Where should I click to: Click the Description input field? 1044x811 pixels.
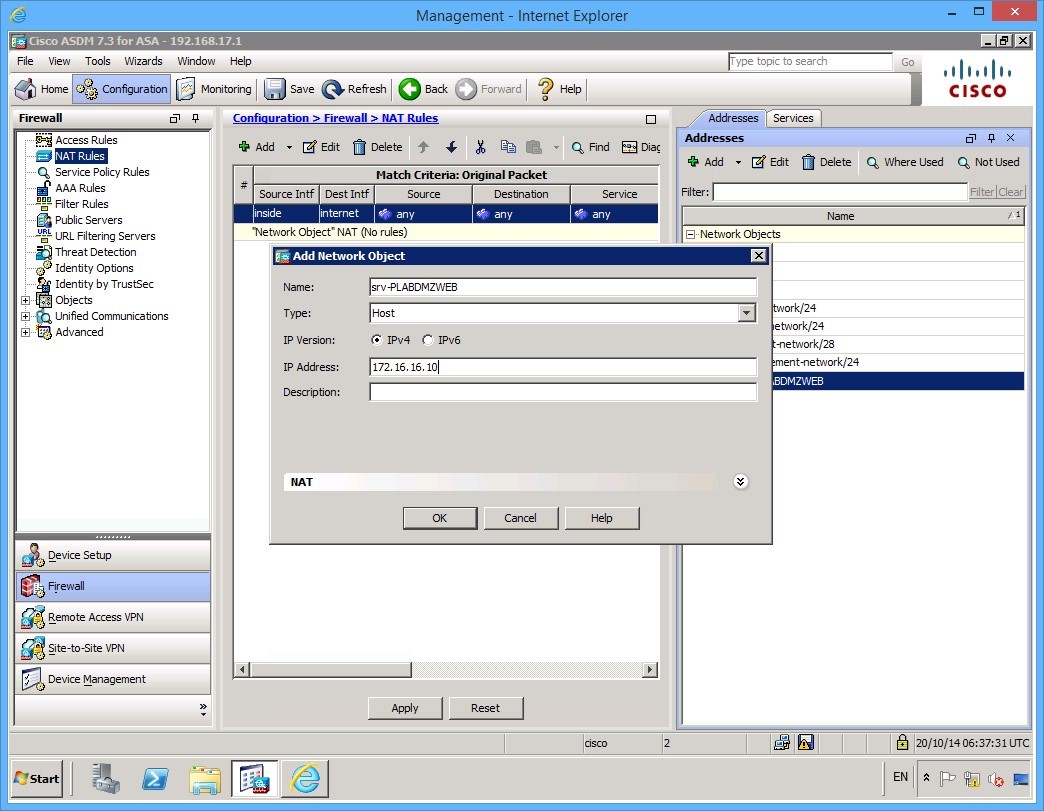pyautogui.click(x=562, y=392)
